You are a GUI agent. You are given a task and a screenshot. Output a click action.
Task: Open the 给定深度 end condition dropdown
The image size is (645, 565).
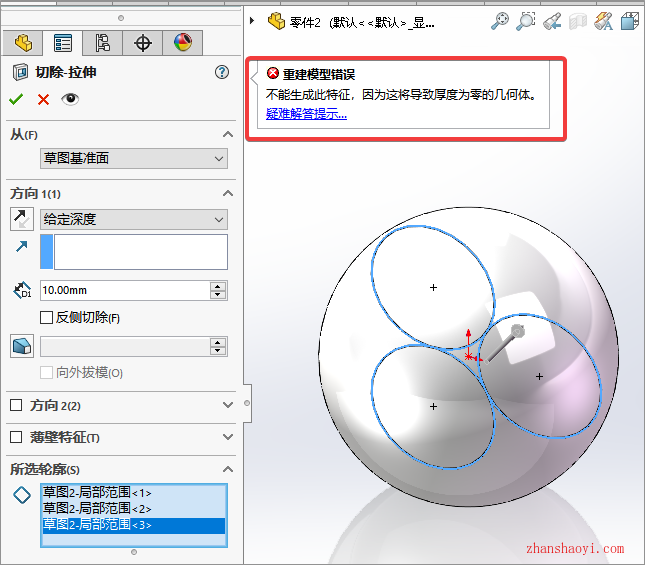[134, 219]
